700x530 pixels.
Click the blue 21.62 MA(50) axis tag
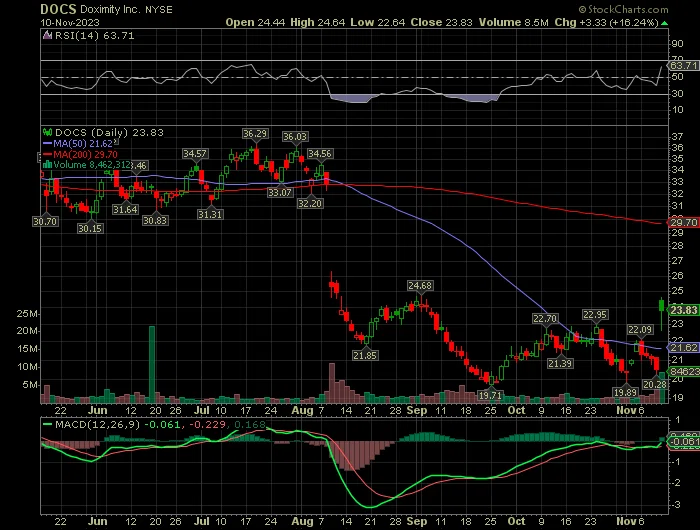point(683,347)
